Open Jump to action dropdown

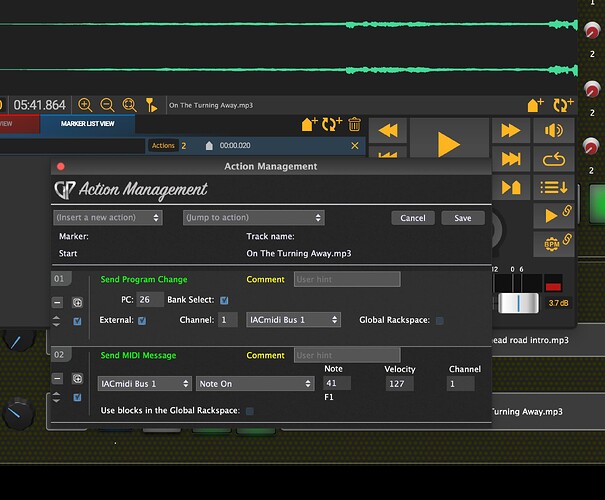coord(253,218)
